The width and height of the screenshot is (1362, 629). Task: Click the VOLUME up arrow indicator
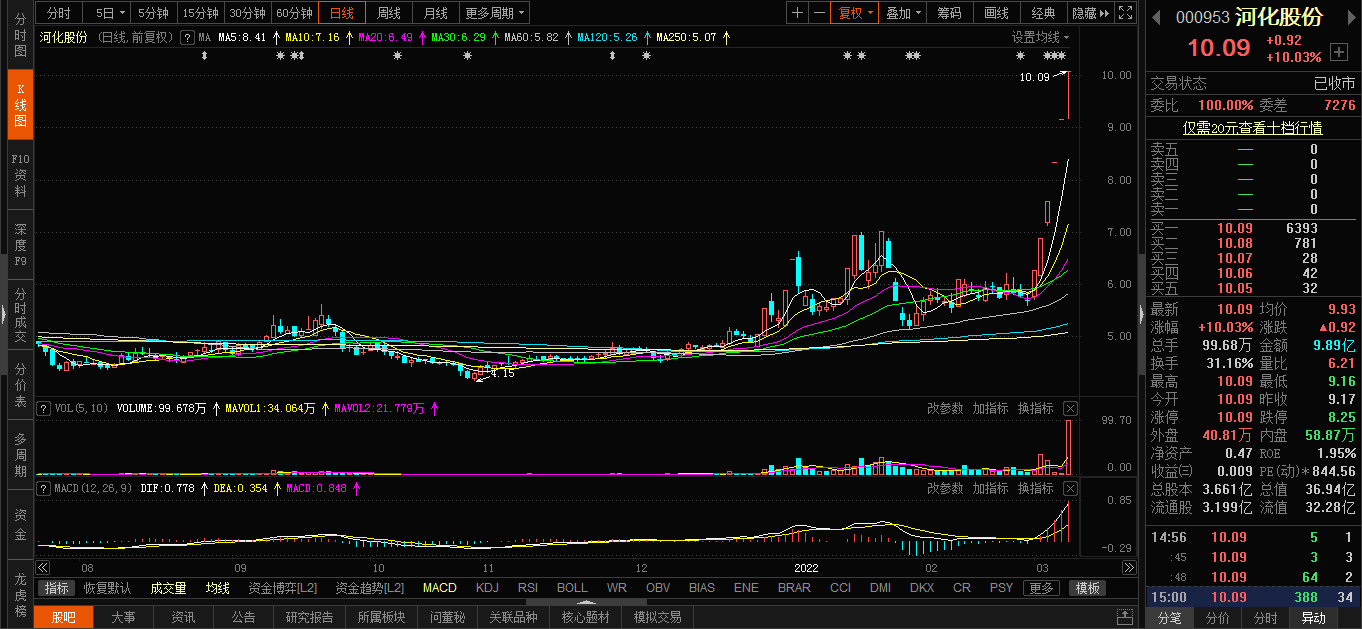coord(216,408)
